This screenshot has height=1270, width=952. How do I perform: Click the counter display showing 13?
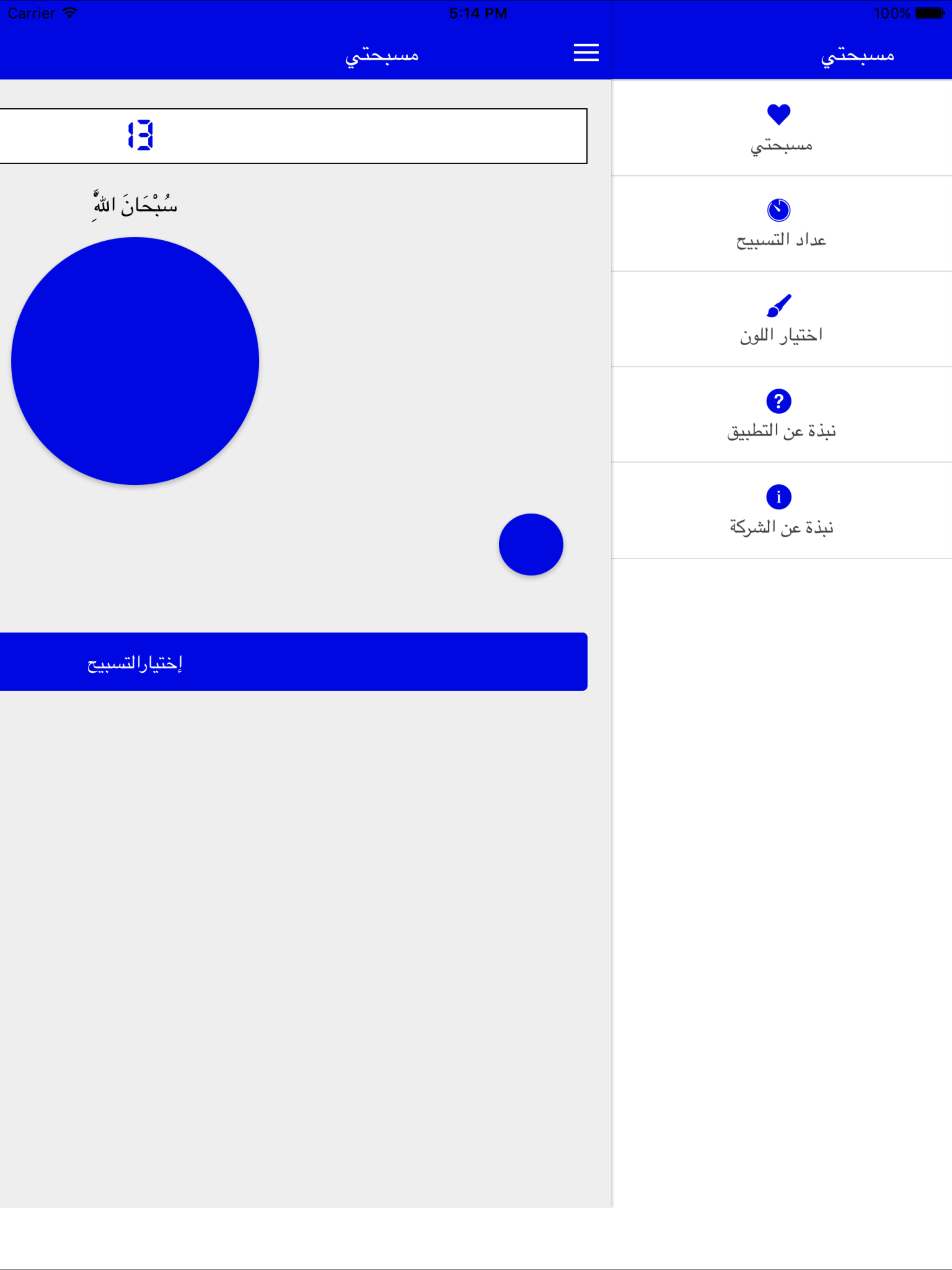pos(293,136)
